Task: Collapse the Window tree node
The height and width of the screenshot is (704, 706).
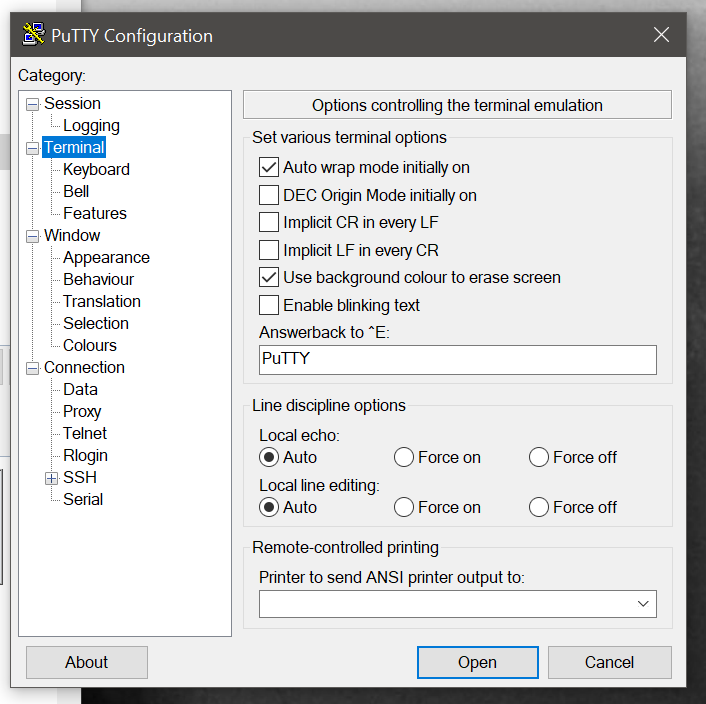Action: tap(32, 236)
